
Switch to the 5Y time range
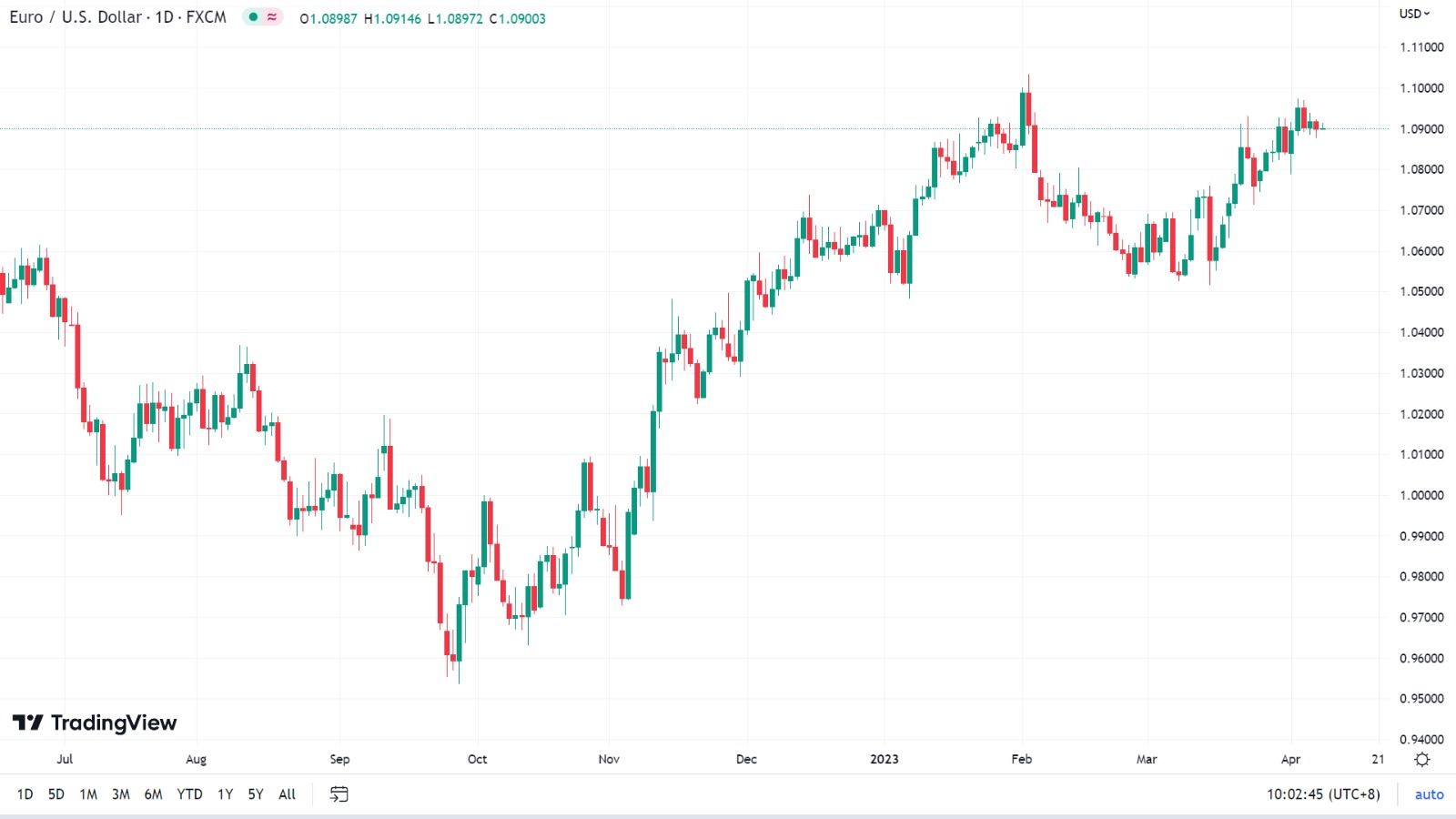coord(256,794)
